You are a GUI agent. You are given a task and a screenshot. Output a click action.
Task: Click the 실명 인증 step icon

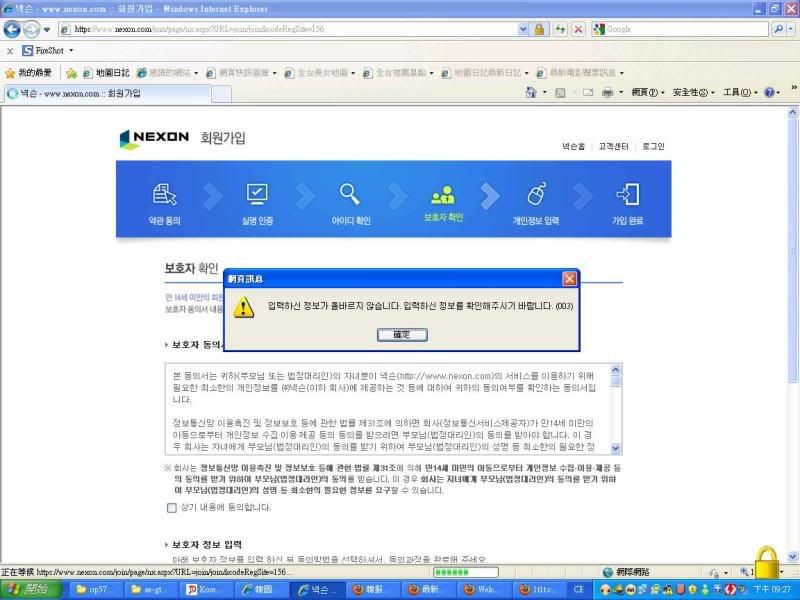point(257,194)
